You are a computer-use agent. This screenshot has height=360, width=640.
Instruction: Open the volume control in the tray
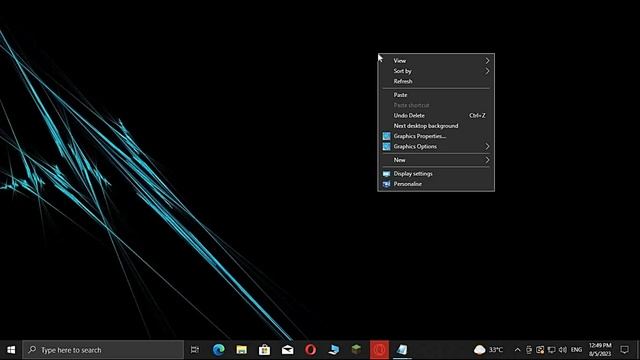click(563, 350)
